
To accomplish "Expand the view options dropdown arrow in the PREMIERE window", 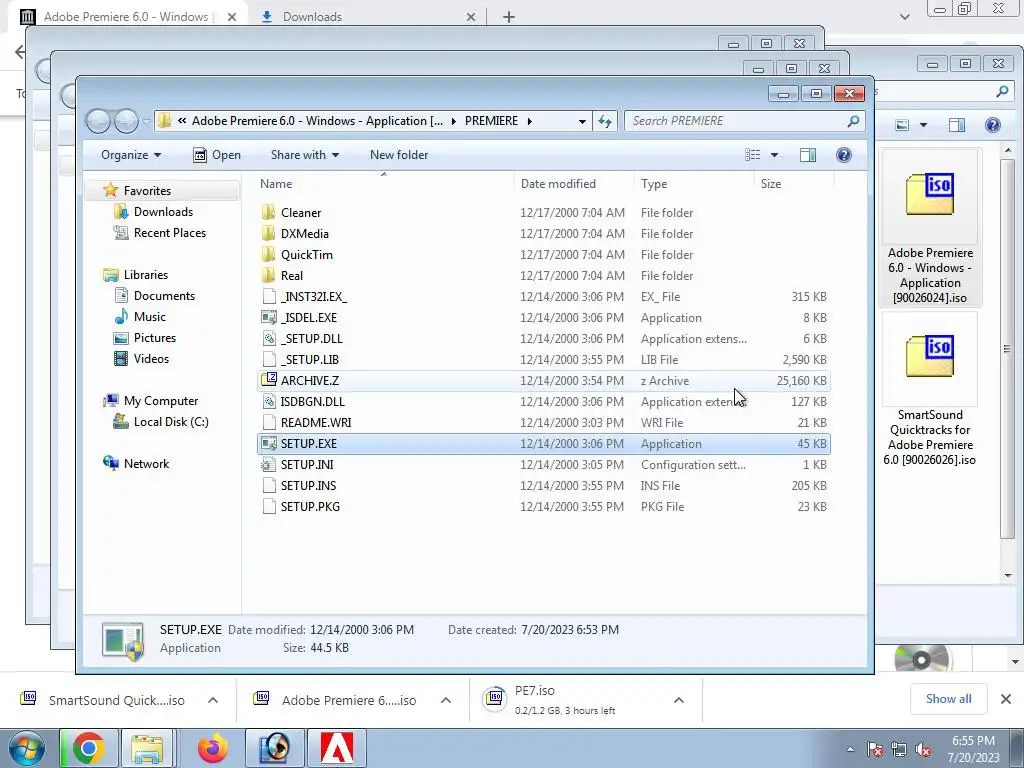I will point(775,155).
